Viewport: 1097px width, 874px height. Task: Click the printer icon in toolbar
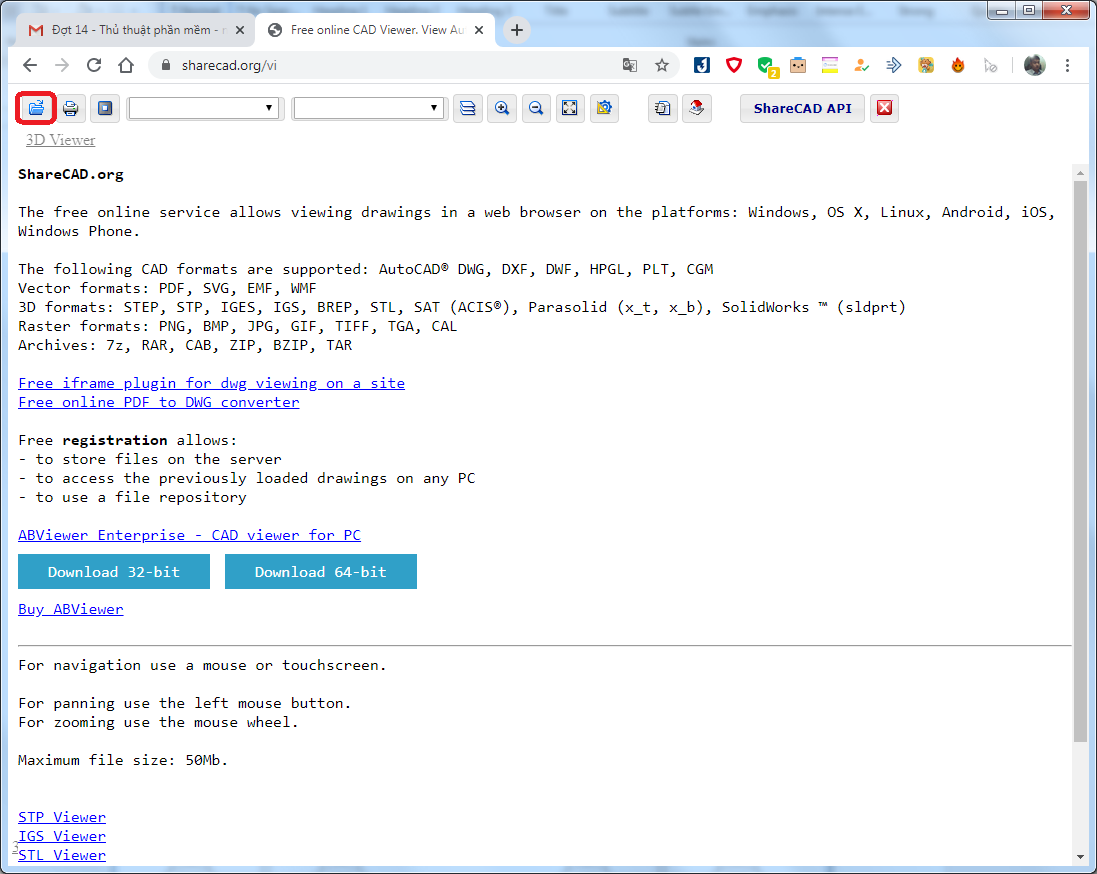click(71, 108)
